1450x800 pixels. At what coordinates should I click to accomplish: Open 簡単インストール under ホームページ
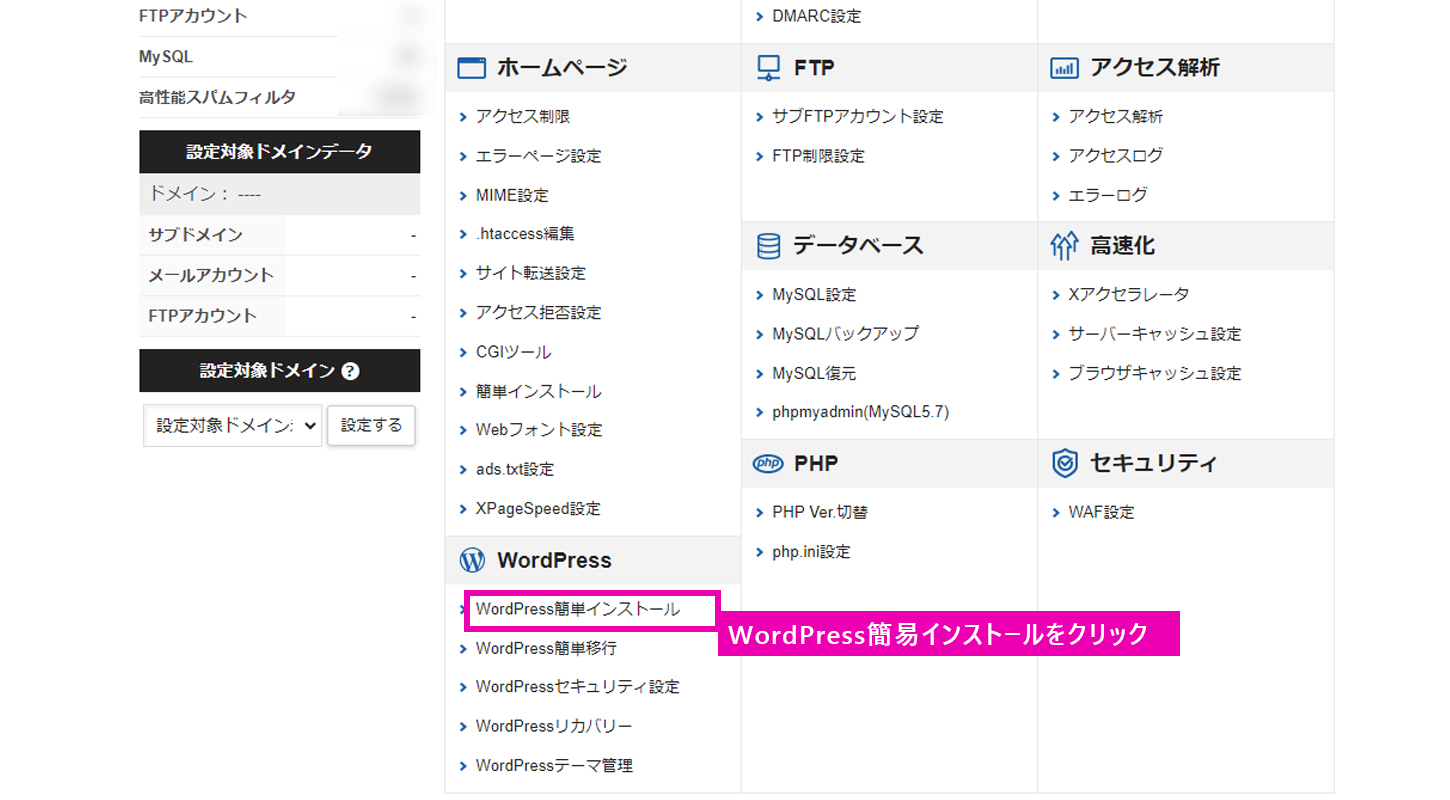[538, 392]
